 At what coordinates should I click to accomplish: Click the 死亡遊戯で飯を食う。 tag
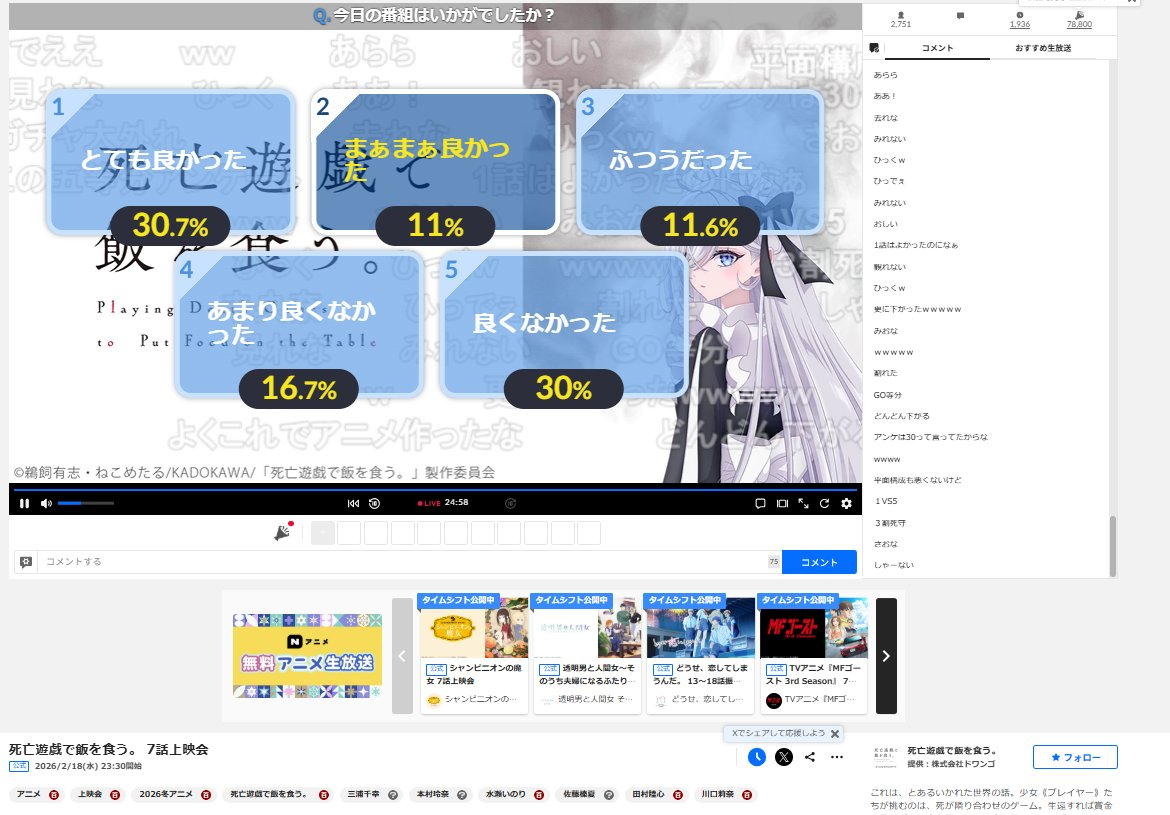point(268,794)
